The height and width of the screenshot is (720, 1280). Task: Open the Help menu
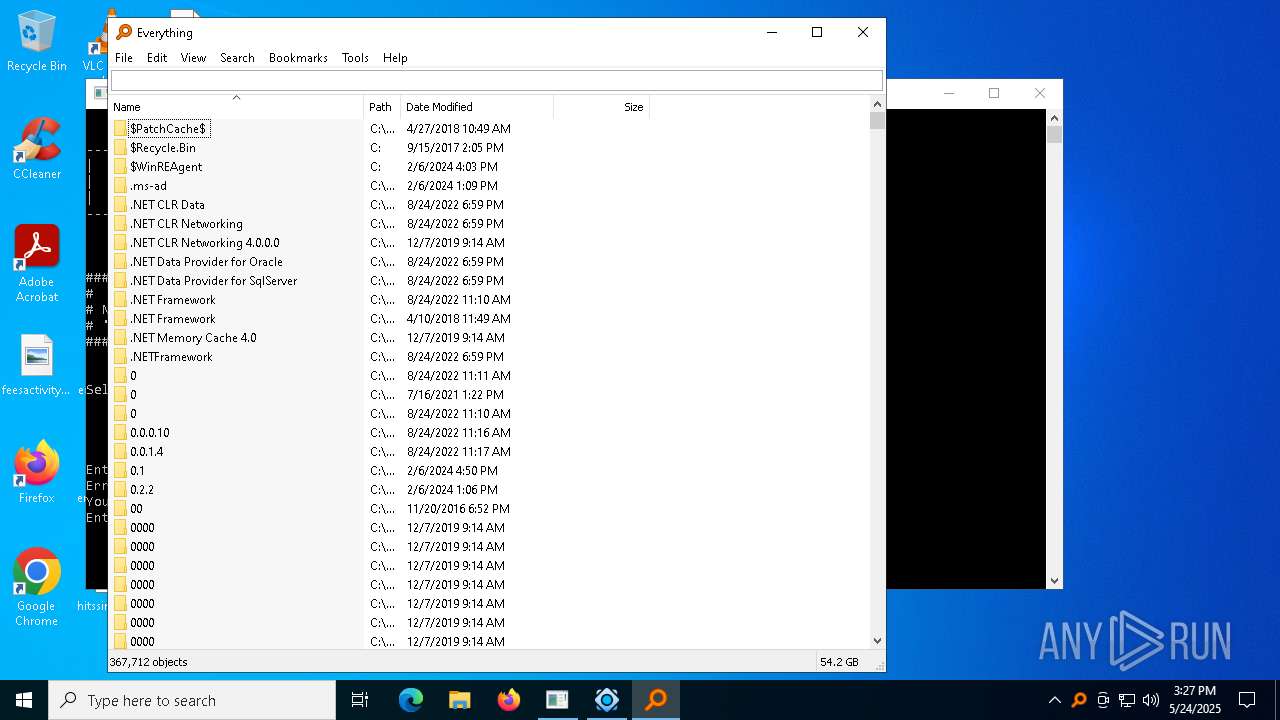pos(395,58)
